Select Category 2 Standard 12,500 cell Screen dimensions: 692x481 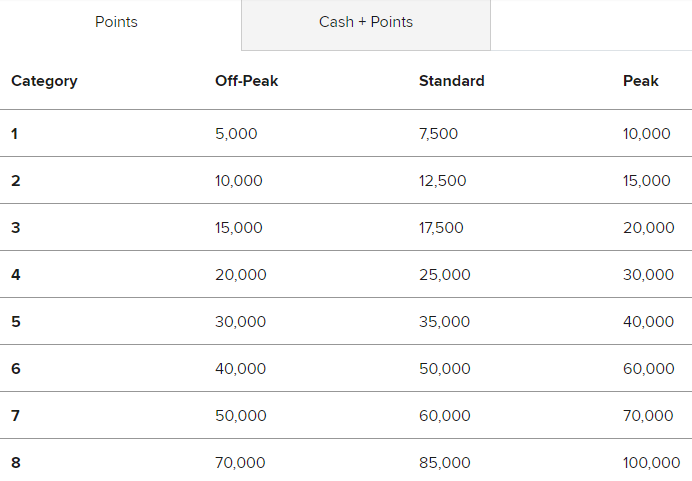point(443,181)
